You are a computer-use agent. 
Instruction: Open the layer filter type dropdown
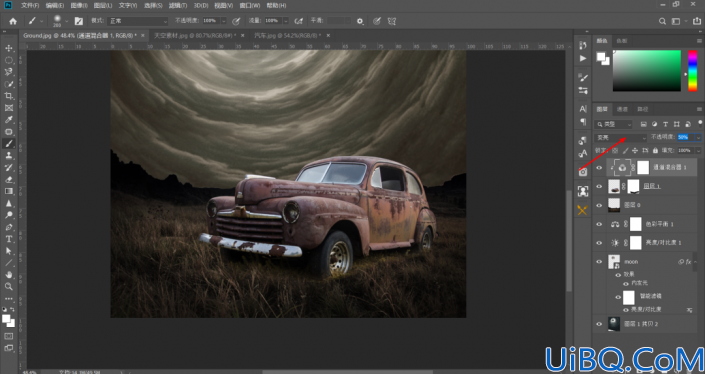click(613, 125)
